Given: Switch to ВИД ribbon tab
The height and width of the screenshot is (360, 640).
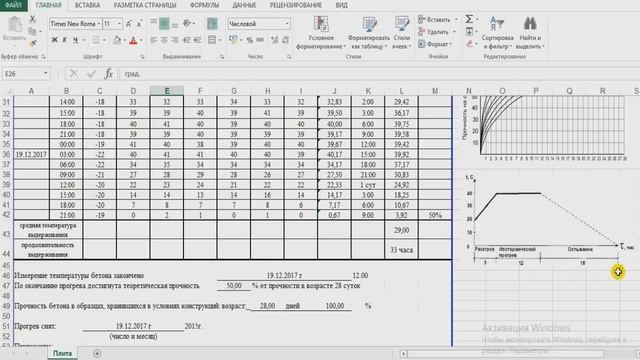Looking at the screenshot, I should coord(342,5).
